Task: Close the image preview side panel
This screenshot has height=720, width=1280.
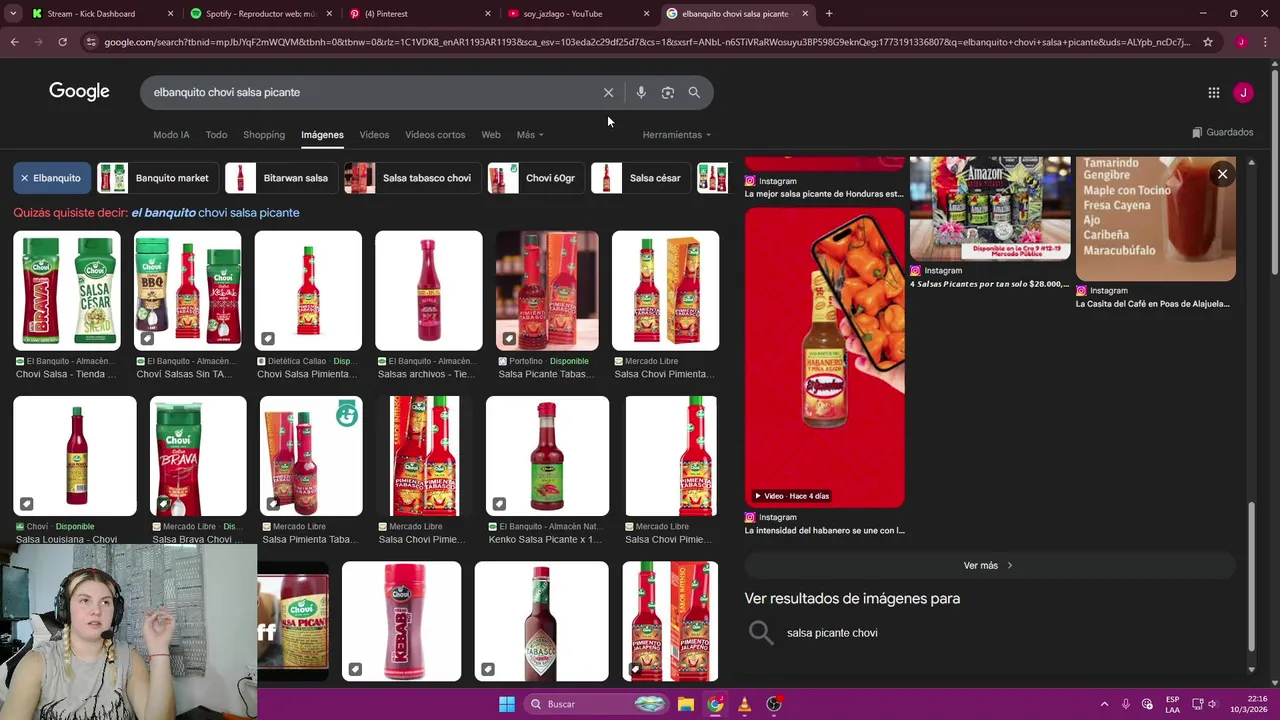Action: coord(1222,174)
